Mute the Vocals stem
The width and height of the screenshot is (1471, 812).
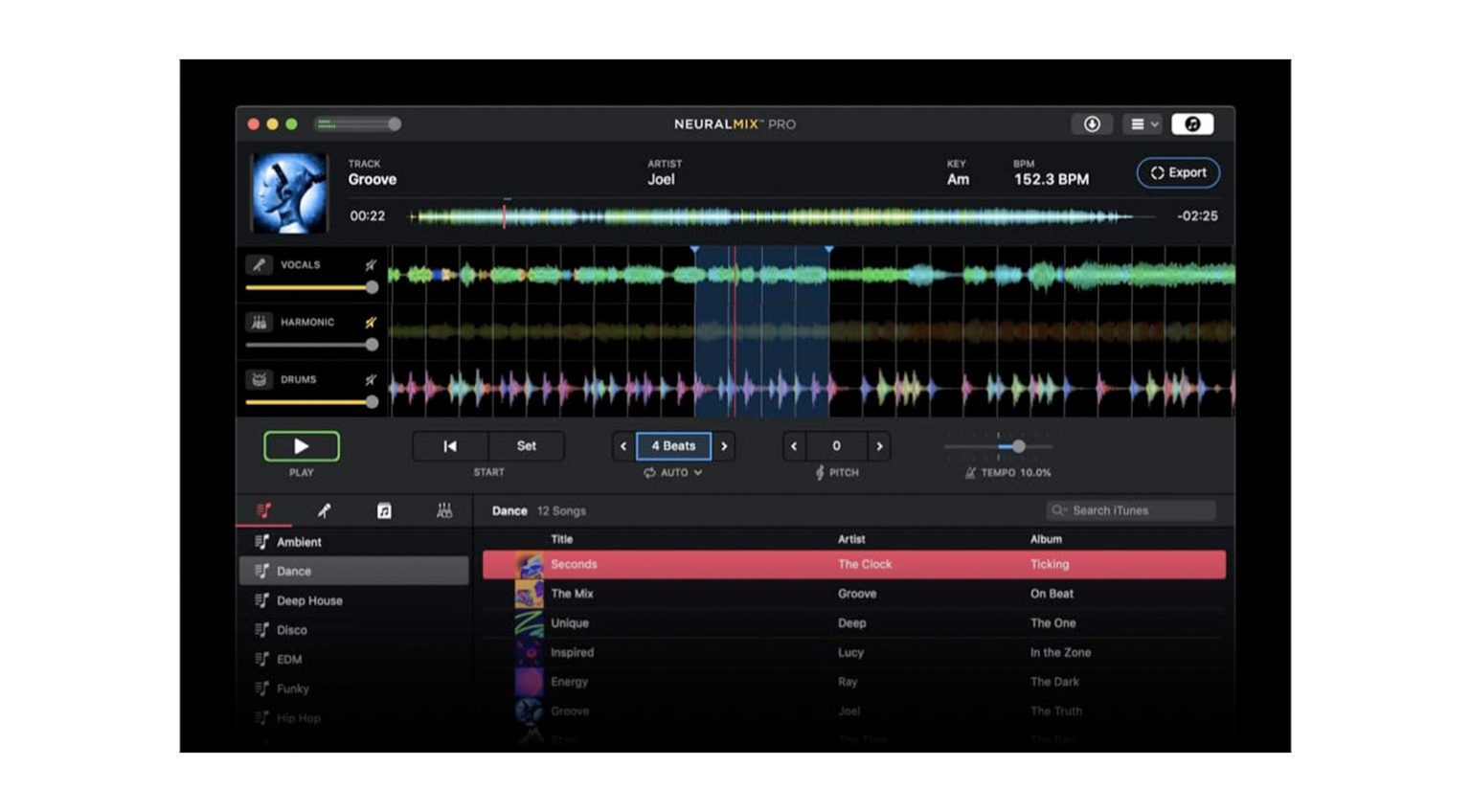[x=370, y=265]
